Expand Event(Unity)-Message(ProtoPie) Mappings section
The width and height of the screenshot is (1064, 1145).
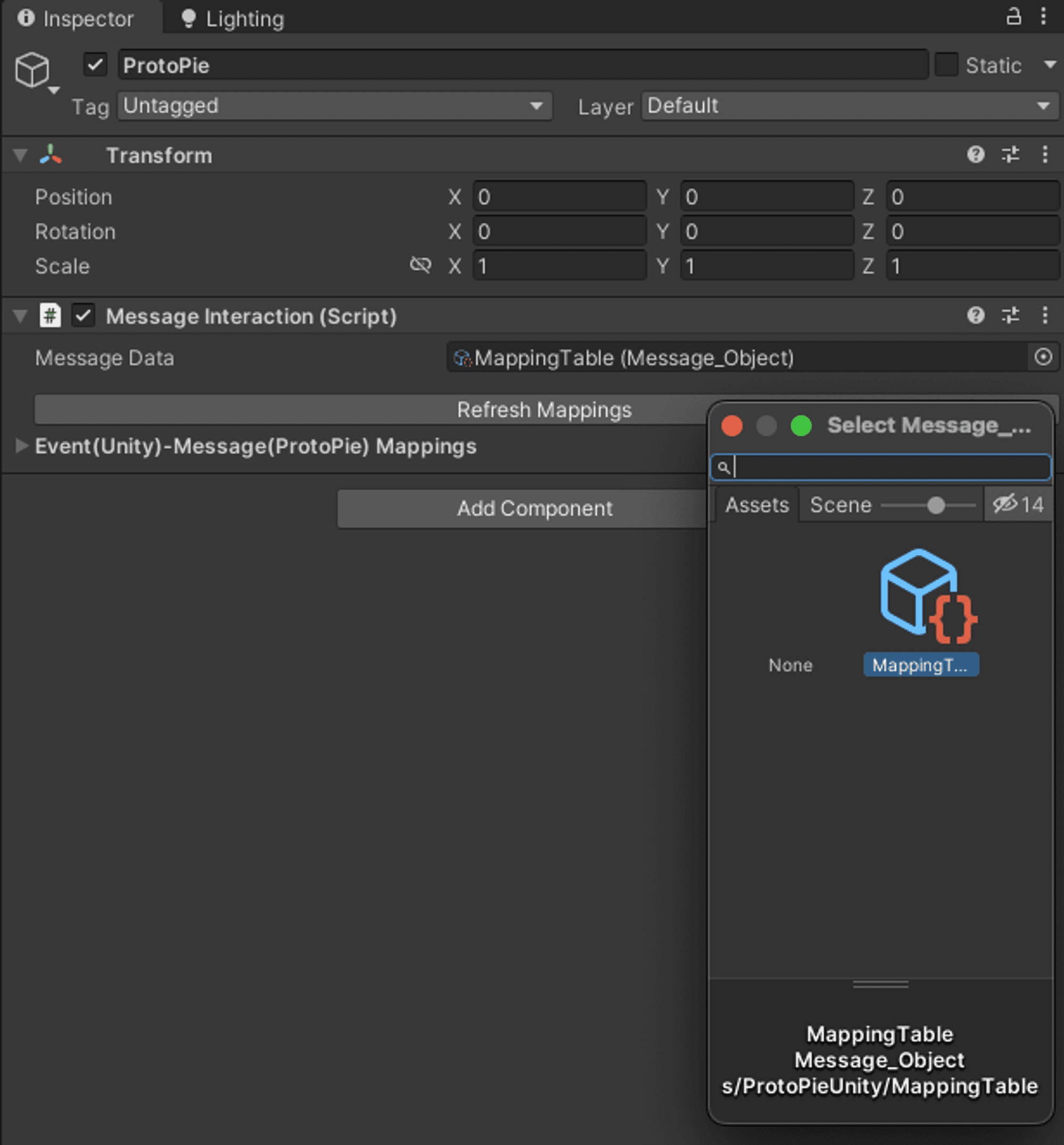(x=22, y=446)
